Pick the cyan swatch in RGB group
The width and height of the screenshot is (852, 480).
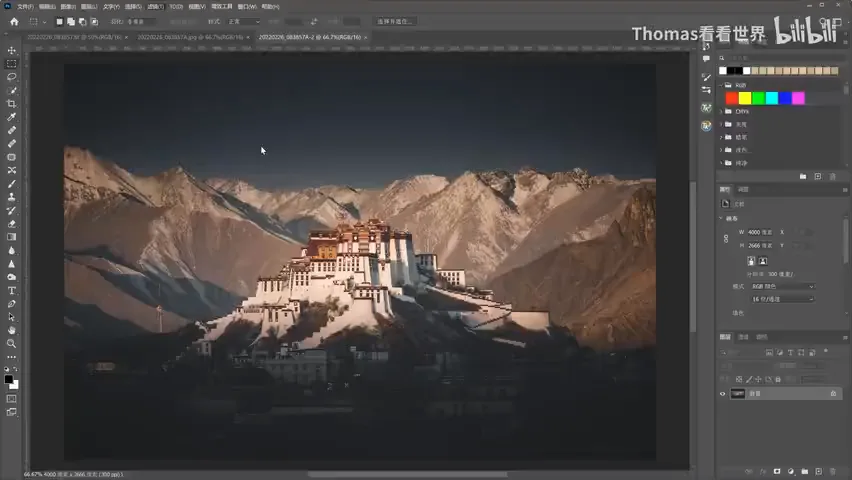point(772,98)
